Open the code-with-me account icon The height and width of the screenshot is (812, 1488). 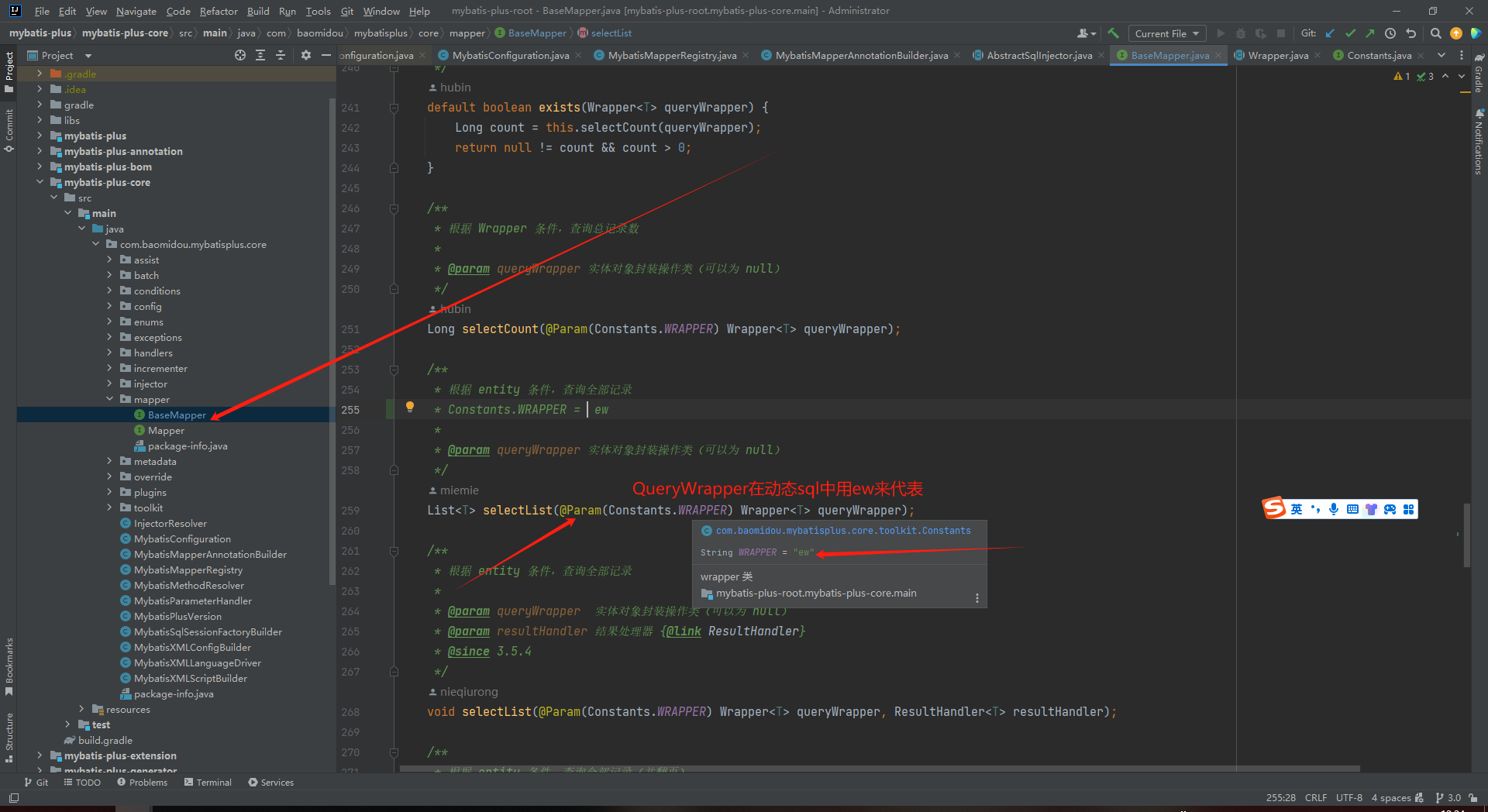1087,33
